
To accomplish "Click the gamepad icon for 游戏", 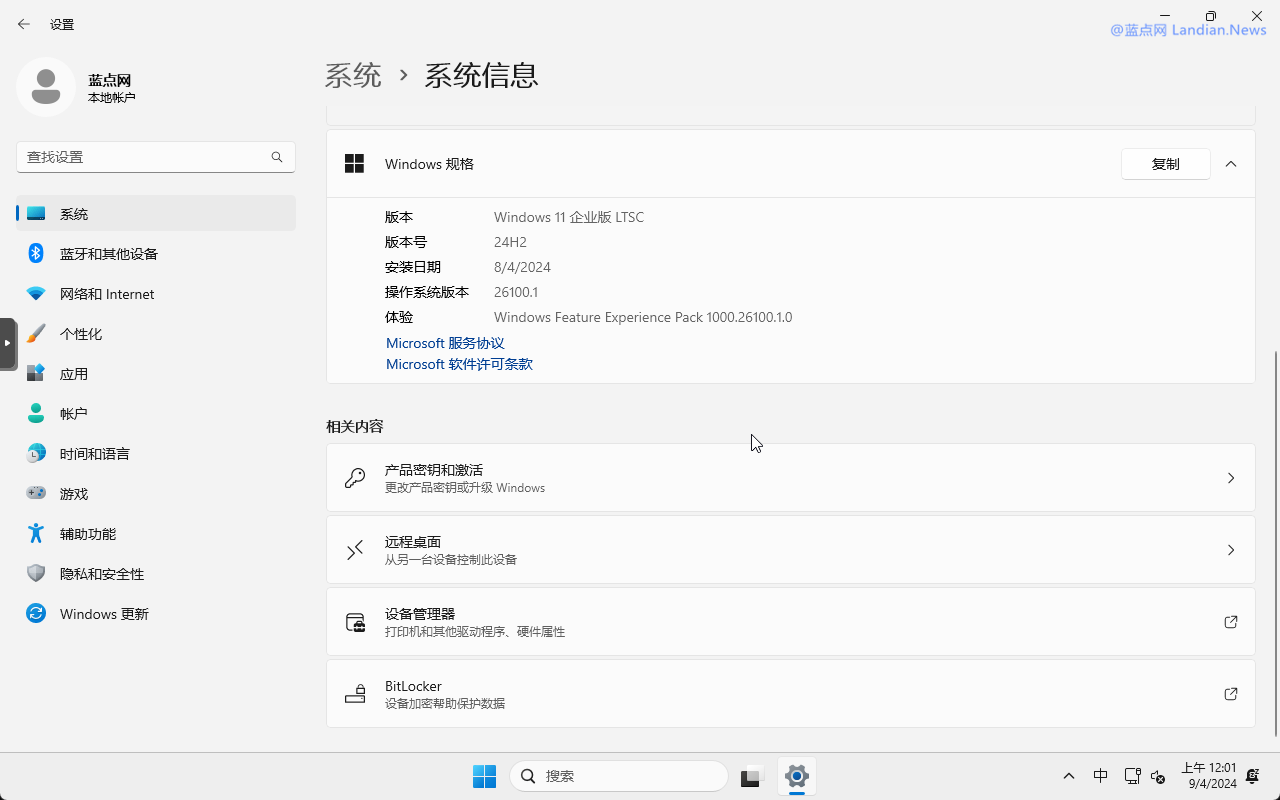I will pos(36,494).
